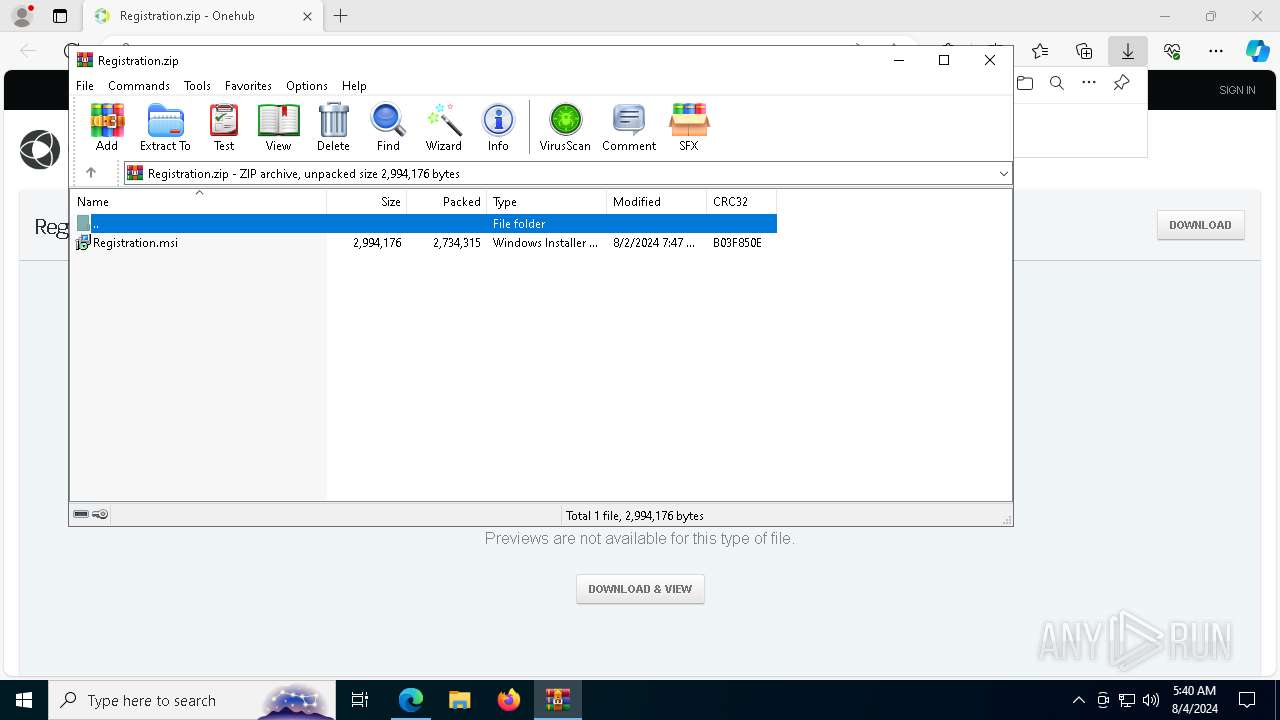The height and width of the screenshot is (720, 1280).
Task: Click search icon in downloads panel
Action: [1057, 83]
